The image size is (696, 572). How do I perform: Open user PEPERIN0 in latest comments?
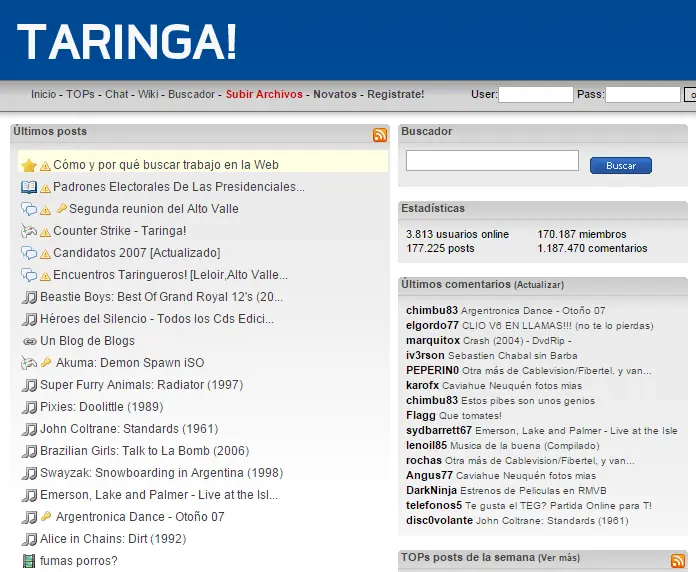coord(432,371)
